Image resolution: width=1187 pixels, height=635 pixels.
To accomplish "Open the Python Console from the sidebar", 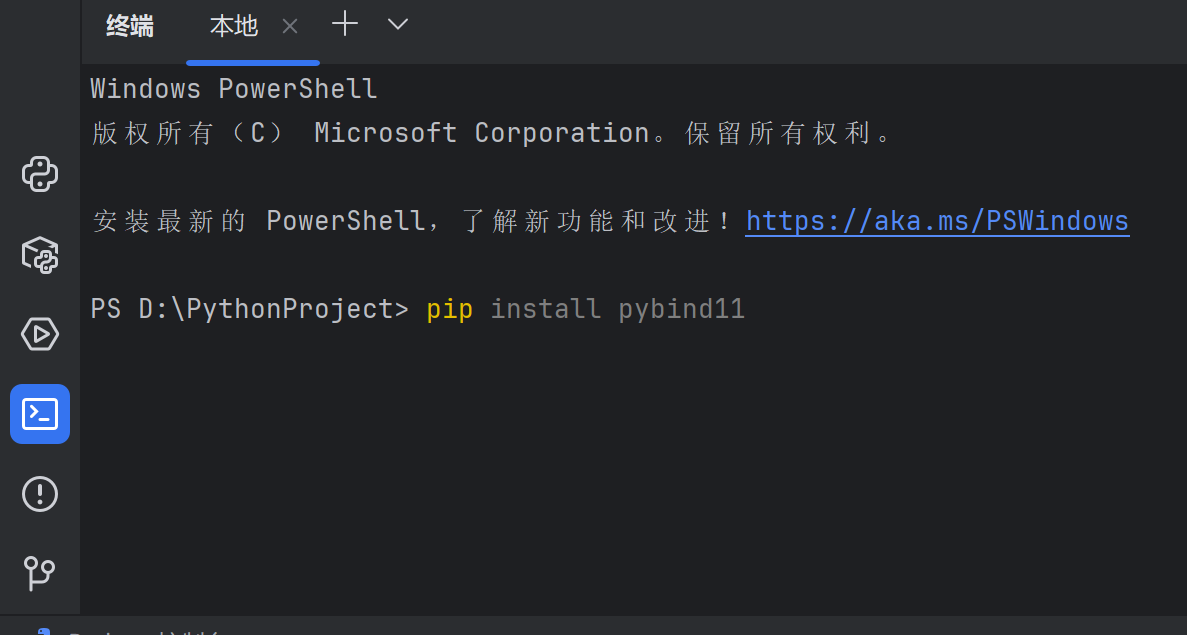I will 40,174.
